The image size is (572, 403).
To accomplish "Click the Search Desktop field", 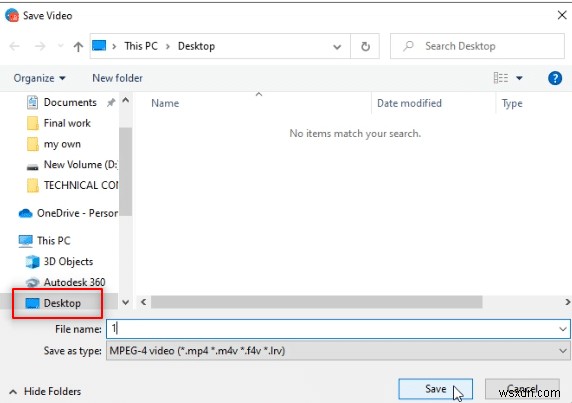I will click(x=477, y=46).
